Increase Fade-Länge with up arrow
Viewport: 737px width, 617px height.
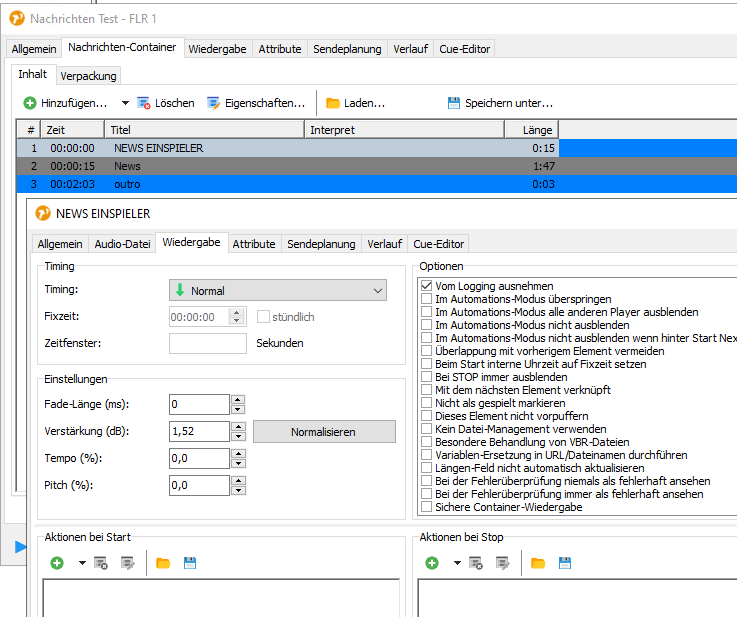click(x=238, y=400)
